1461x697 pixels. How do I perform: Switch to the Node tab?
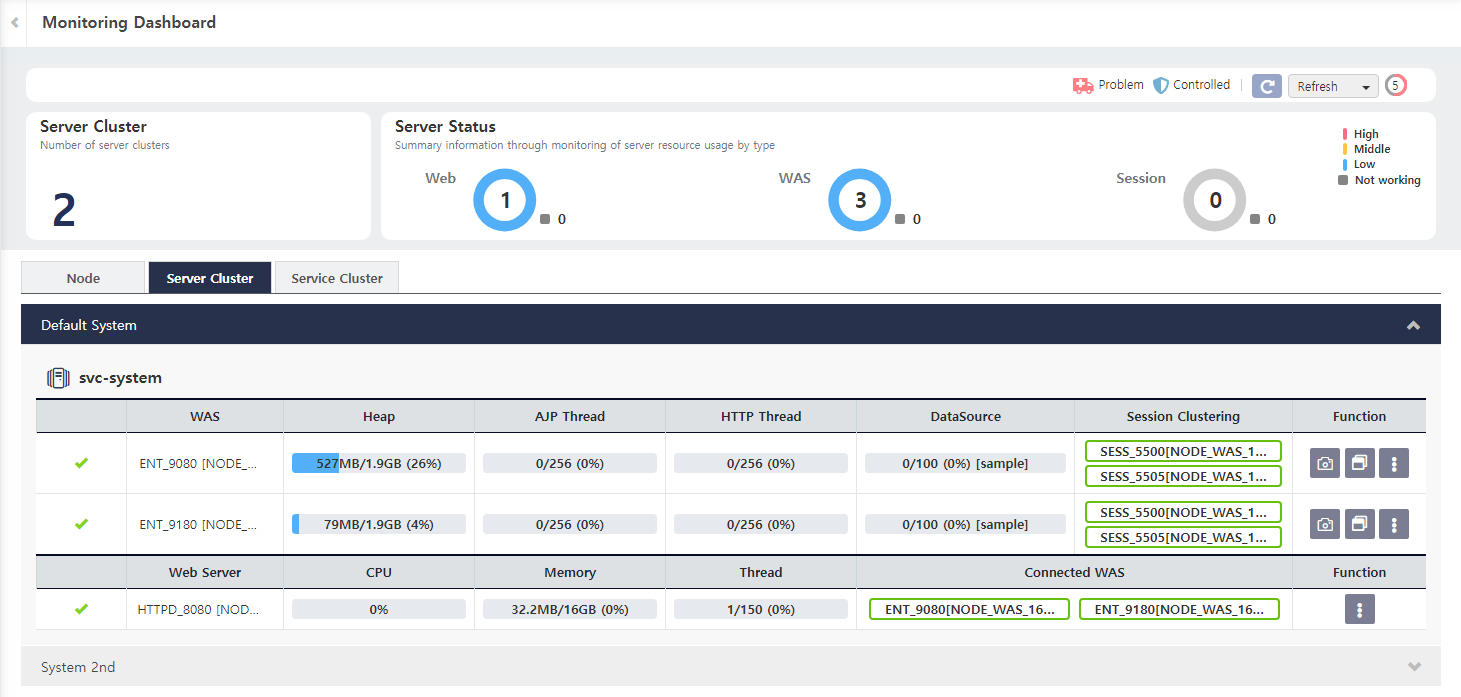pos(83,277)
